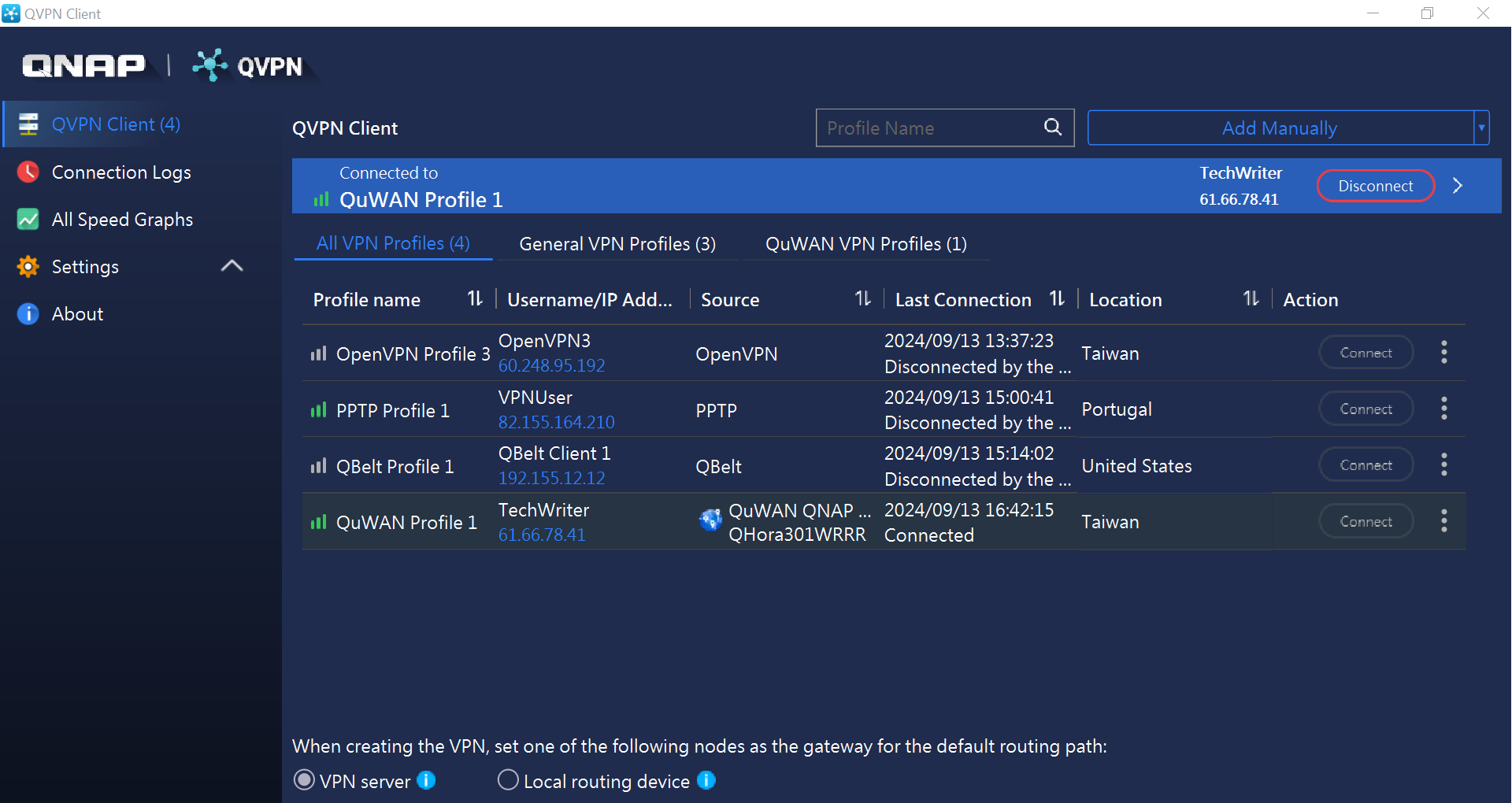Click the search magnifier icon
1512x803 pixels.
tap(1052, 127)
